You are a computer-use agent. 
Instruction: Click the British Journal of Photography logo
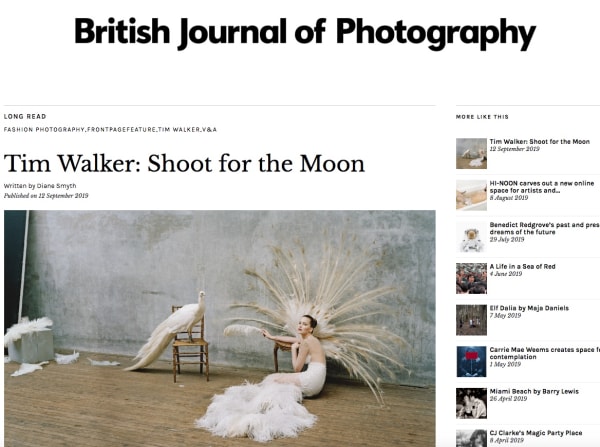(305, 33)
